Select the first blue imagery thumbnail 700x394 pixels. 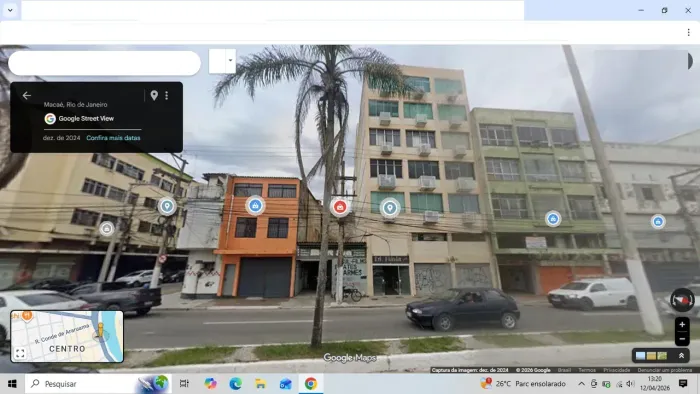640,356
